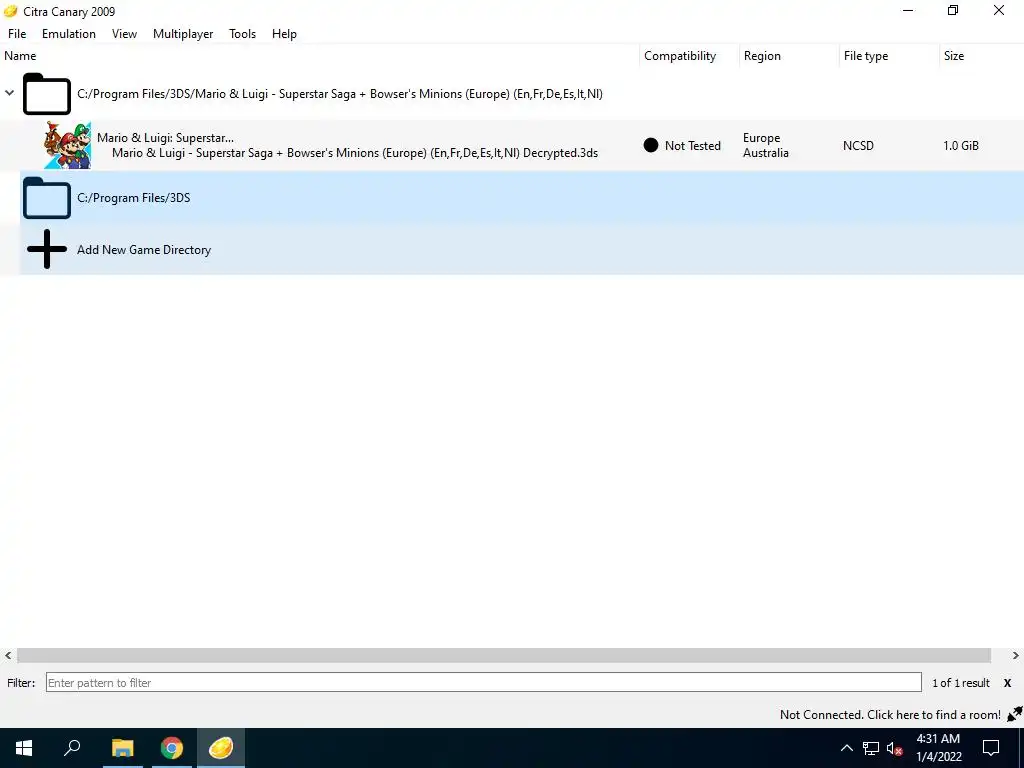
Task: Clear the filter with X button
Action: (1007, 683)
